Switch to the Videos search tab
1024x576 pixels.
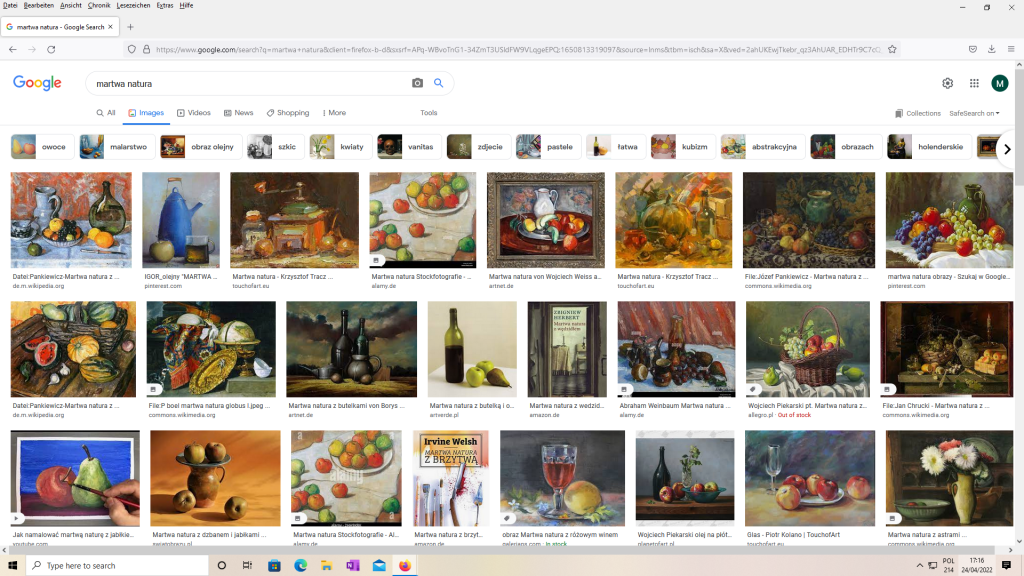pyautogui.click(x=194, y=113)
